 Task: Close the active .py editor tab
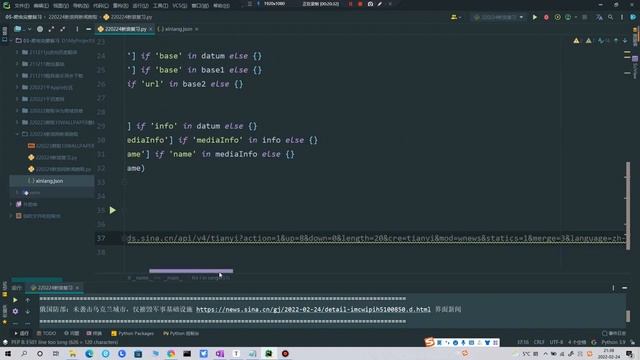pos(151,29)
